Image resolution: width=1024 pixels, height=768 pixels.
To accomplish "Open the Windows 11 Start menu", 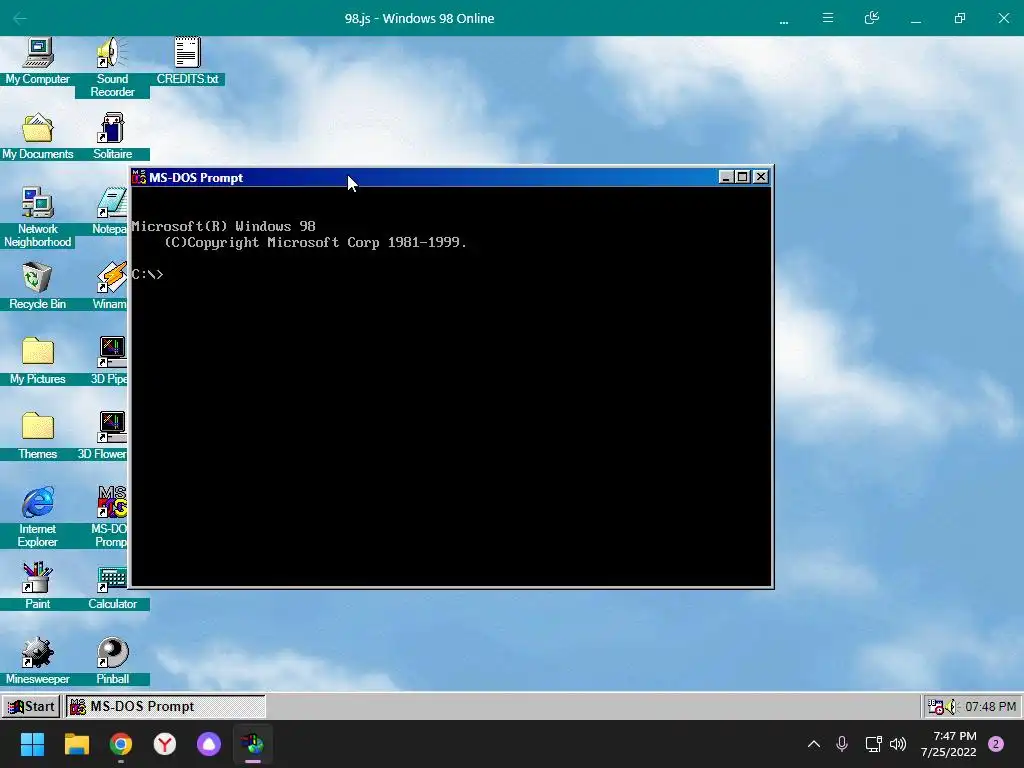I will pyautogui.click(x=32, y=744).
